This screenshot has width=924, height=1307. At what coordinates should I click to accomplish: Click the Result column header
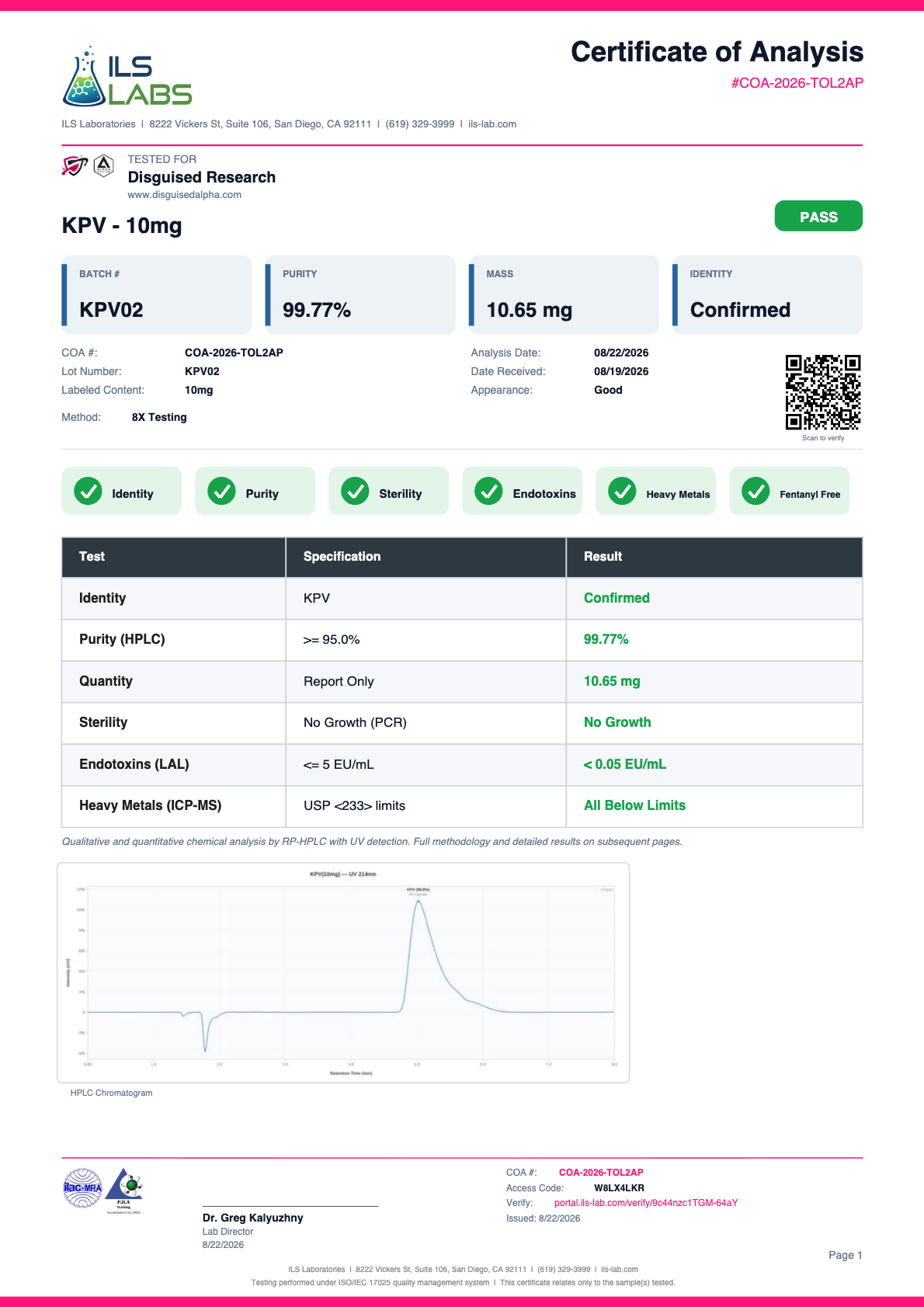pos(714,557)
